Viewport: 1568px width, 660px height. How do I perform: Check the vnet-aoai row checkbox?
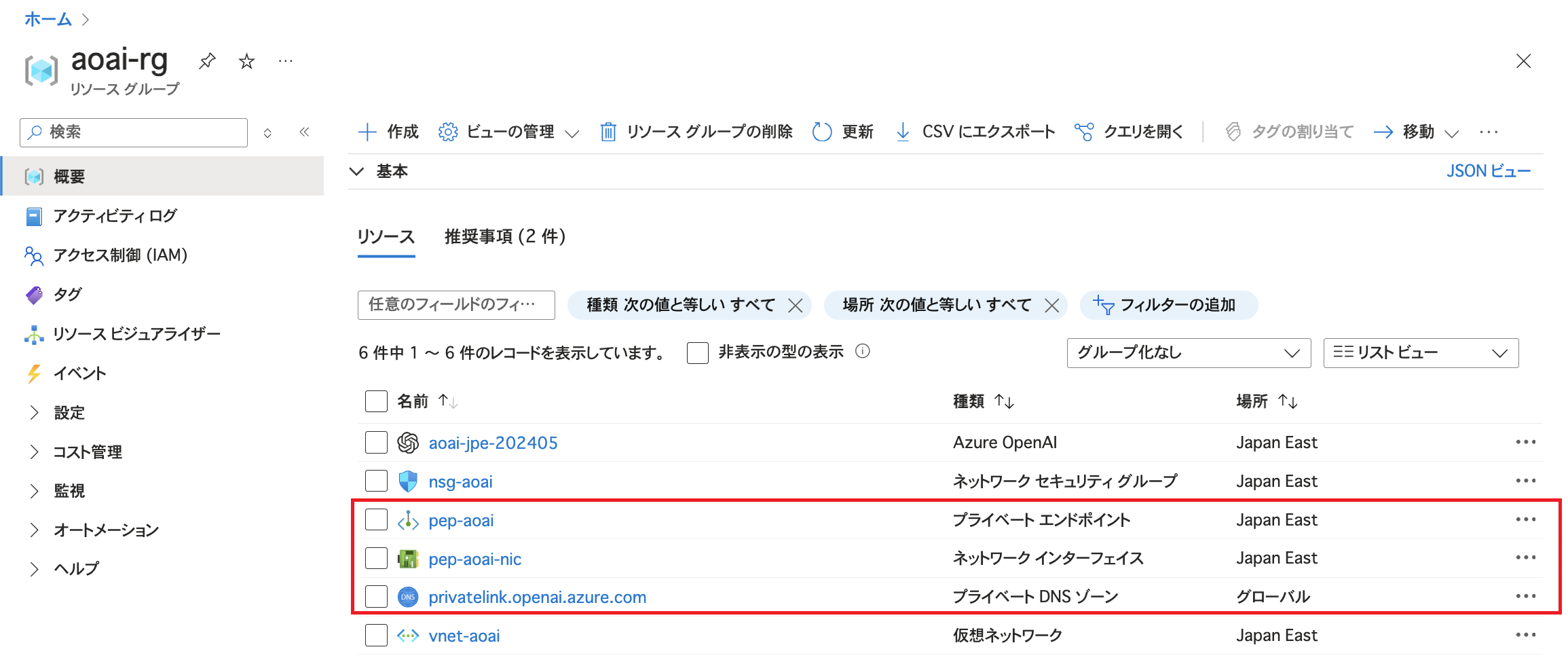pyautogui.click(x=376, y=636)
